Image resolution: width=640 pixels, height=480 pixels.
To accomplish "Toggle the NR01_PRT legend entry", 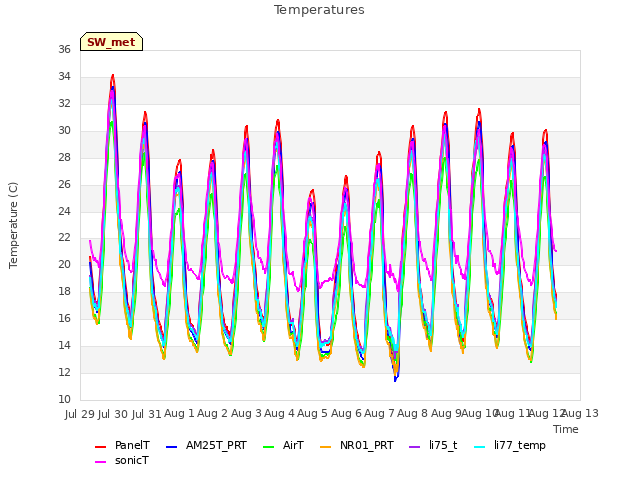I will (357, 445).
